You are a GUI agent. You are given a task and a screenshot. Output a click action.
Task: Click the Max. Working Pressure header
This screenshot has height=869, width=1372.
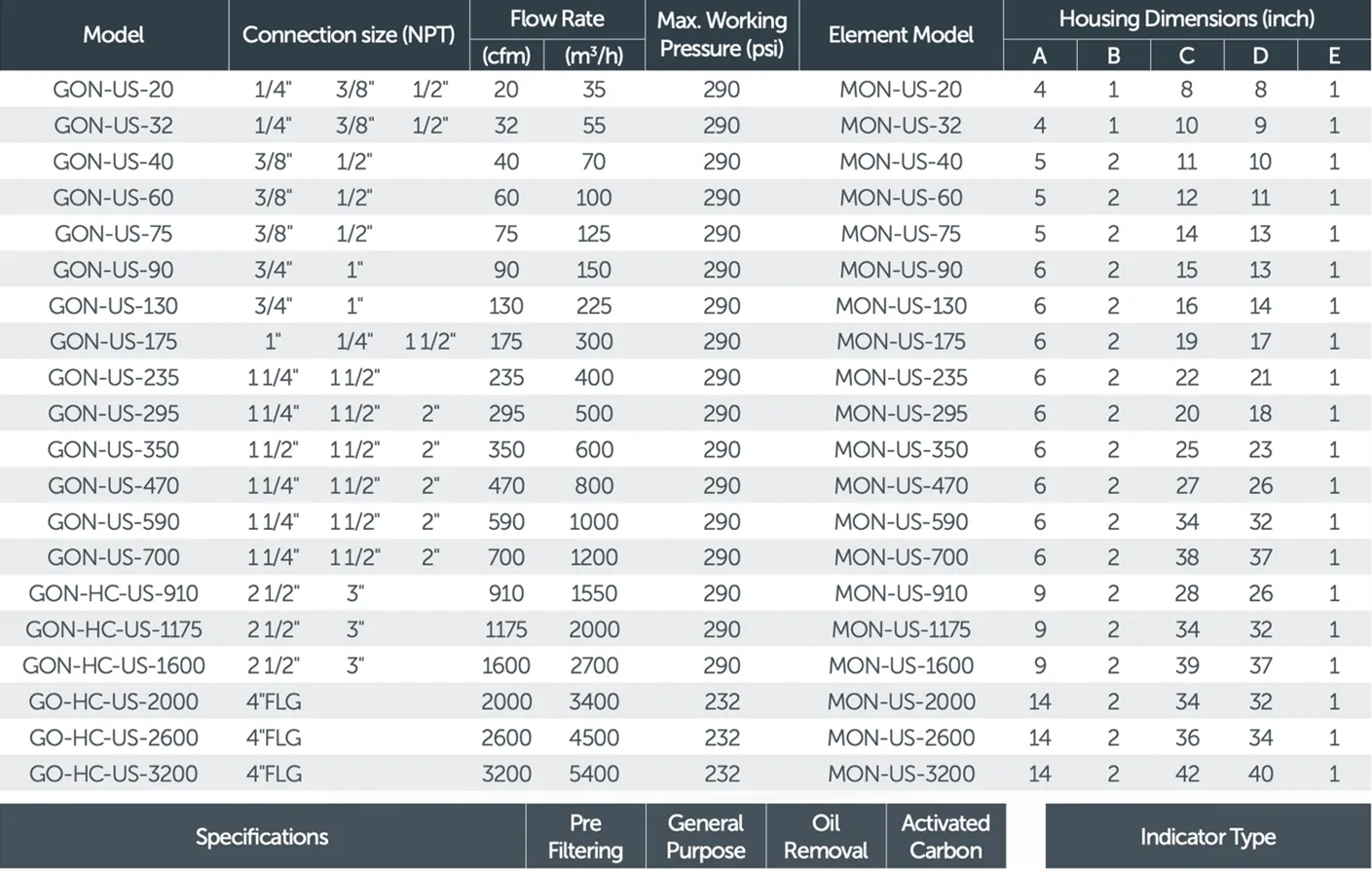coord(722,34)
